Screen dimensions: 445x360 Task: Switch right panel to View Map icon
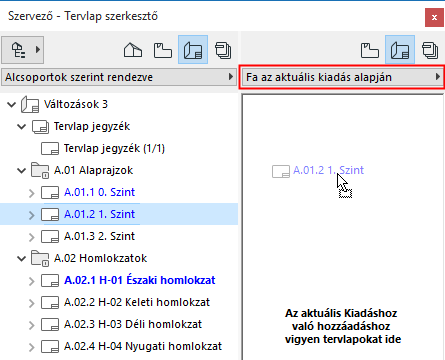click(370, 50)
